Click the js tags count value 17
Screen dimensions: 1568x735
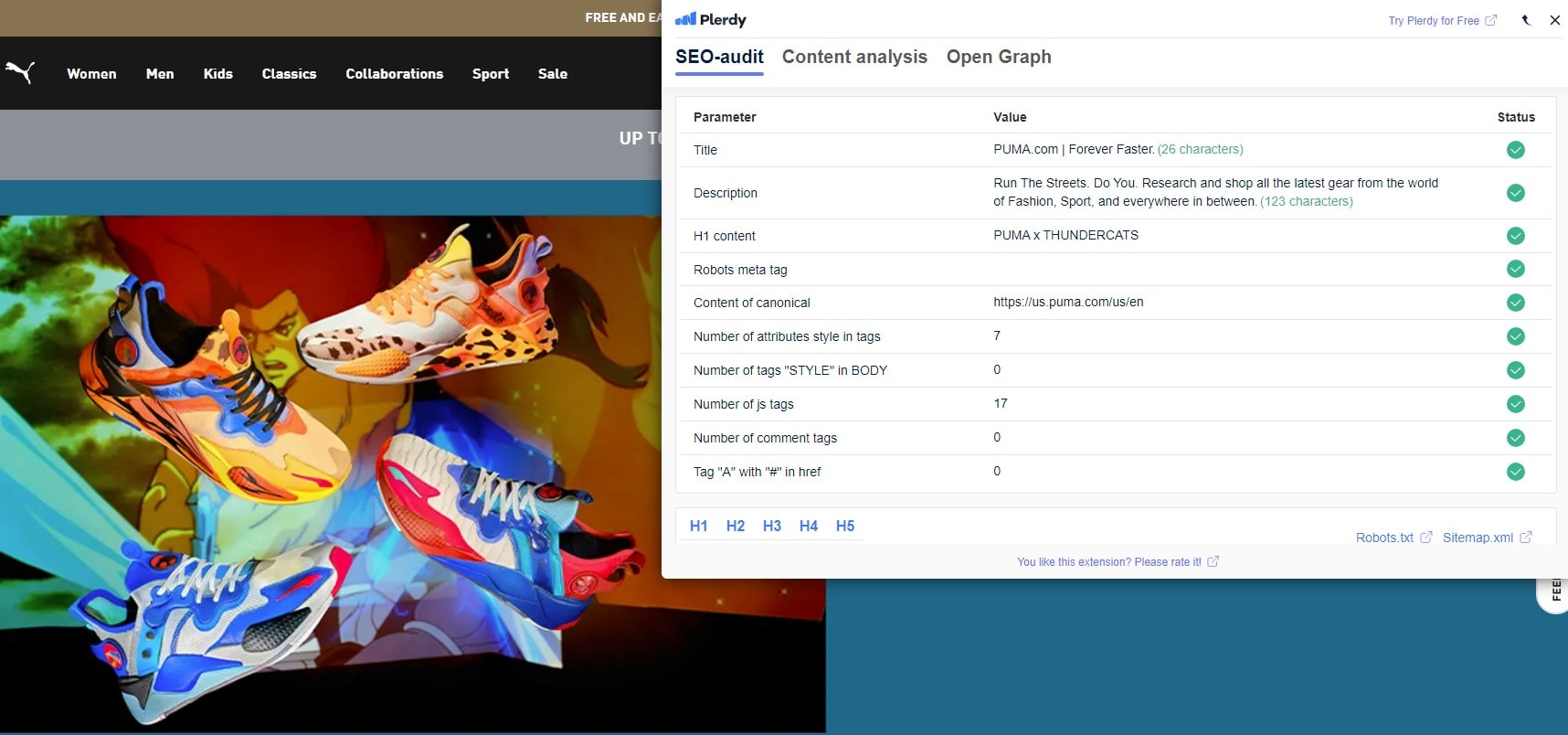click(1001, 403)
